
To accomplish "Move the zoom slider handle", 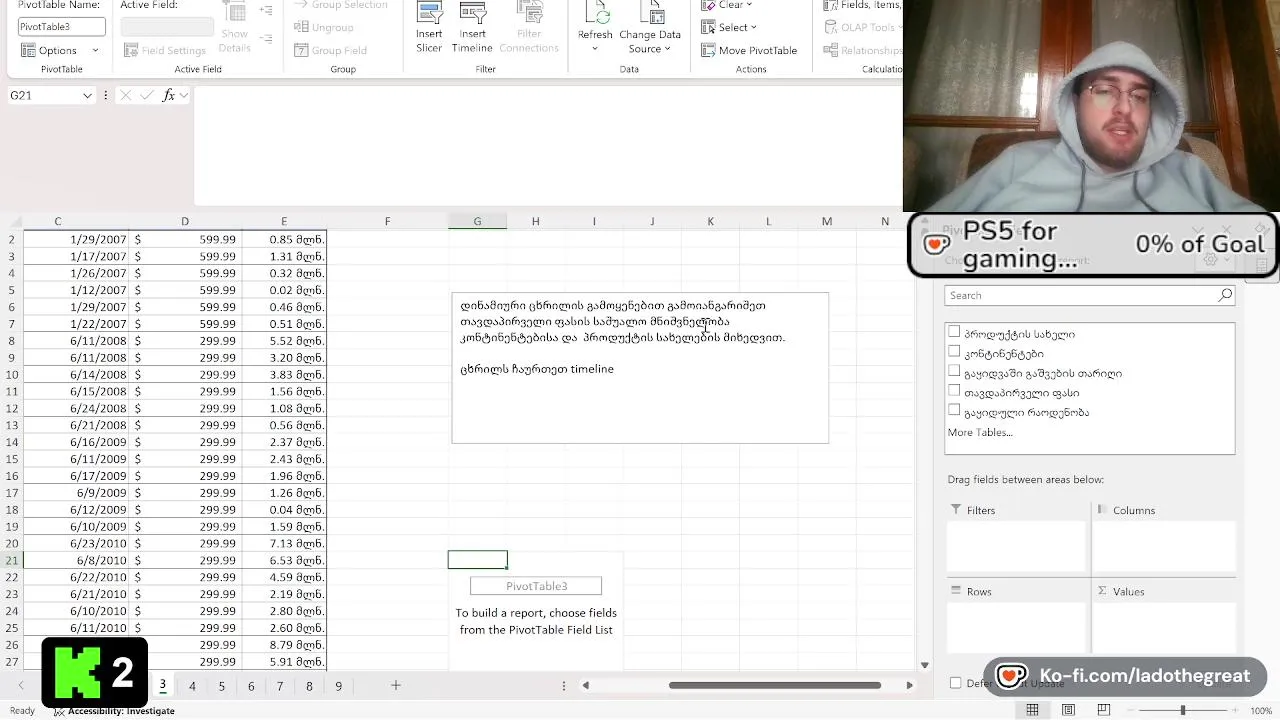I will tap(1182, 710).
